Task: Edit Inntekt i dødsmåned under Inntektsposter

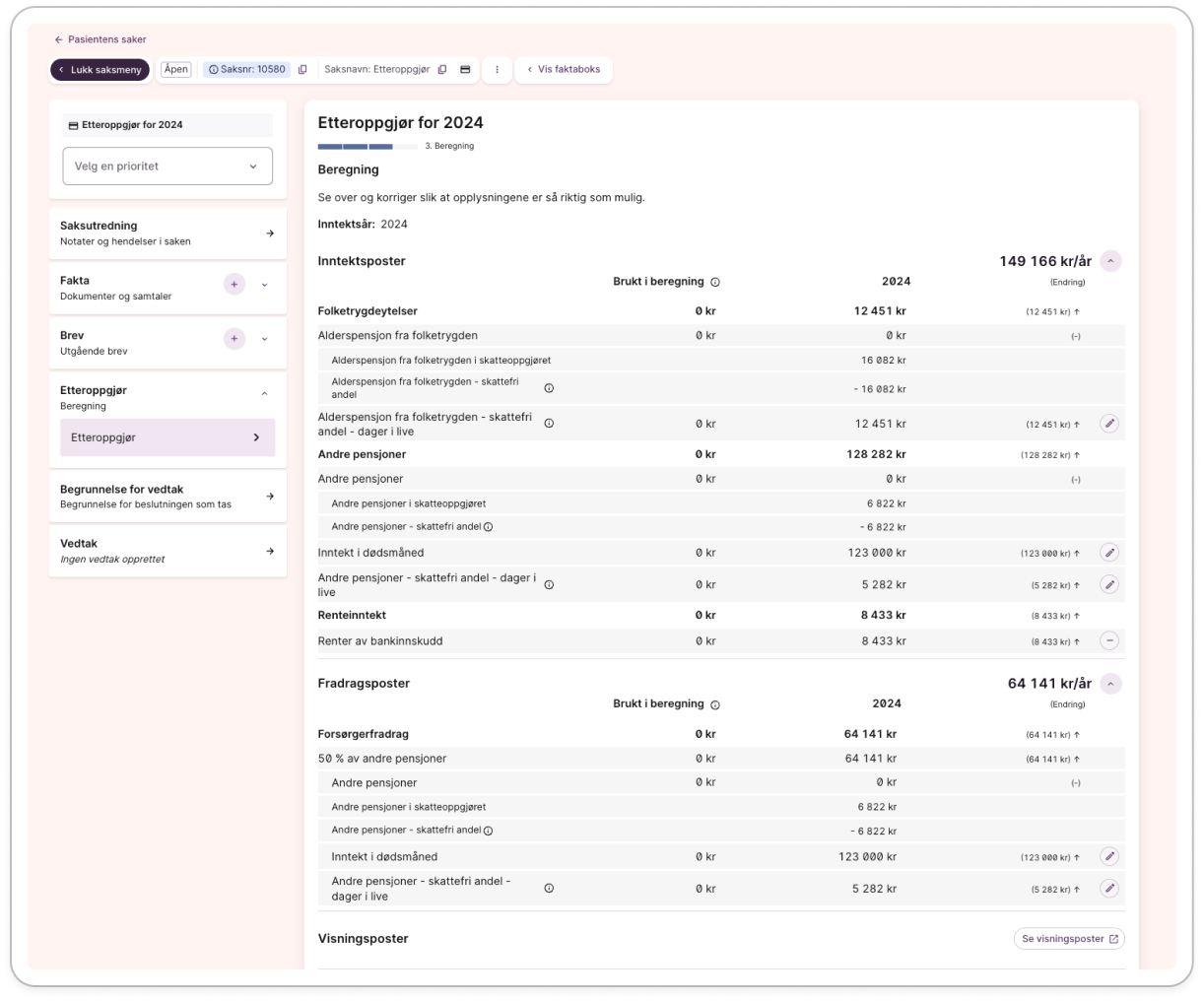Action: [1109, 553]
